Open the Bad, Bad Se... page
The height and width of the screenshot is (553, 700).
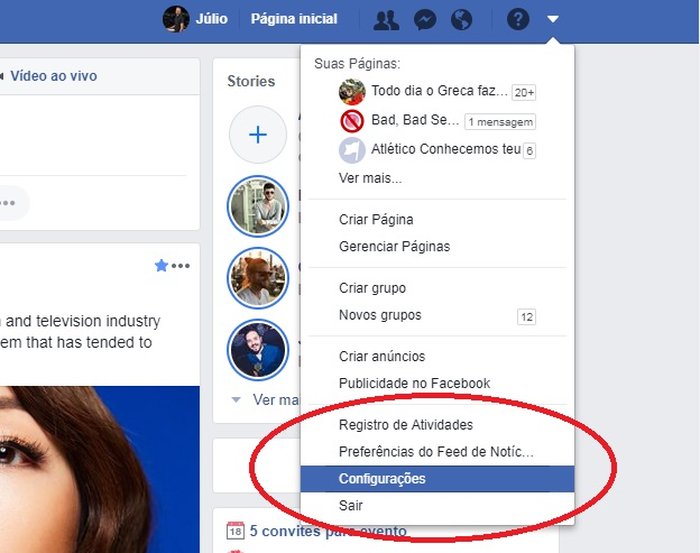click(415, 120)
